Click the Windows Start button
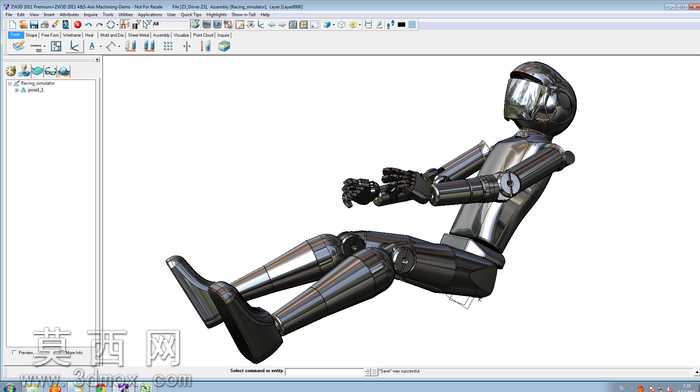700x392 pixels. (8, 388)
